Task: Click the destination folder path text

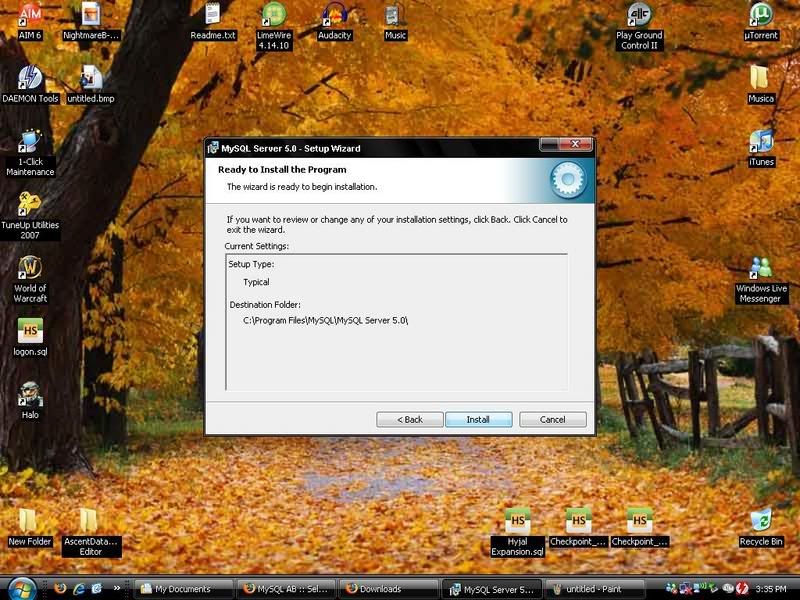Action: coord(326,320)
